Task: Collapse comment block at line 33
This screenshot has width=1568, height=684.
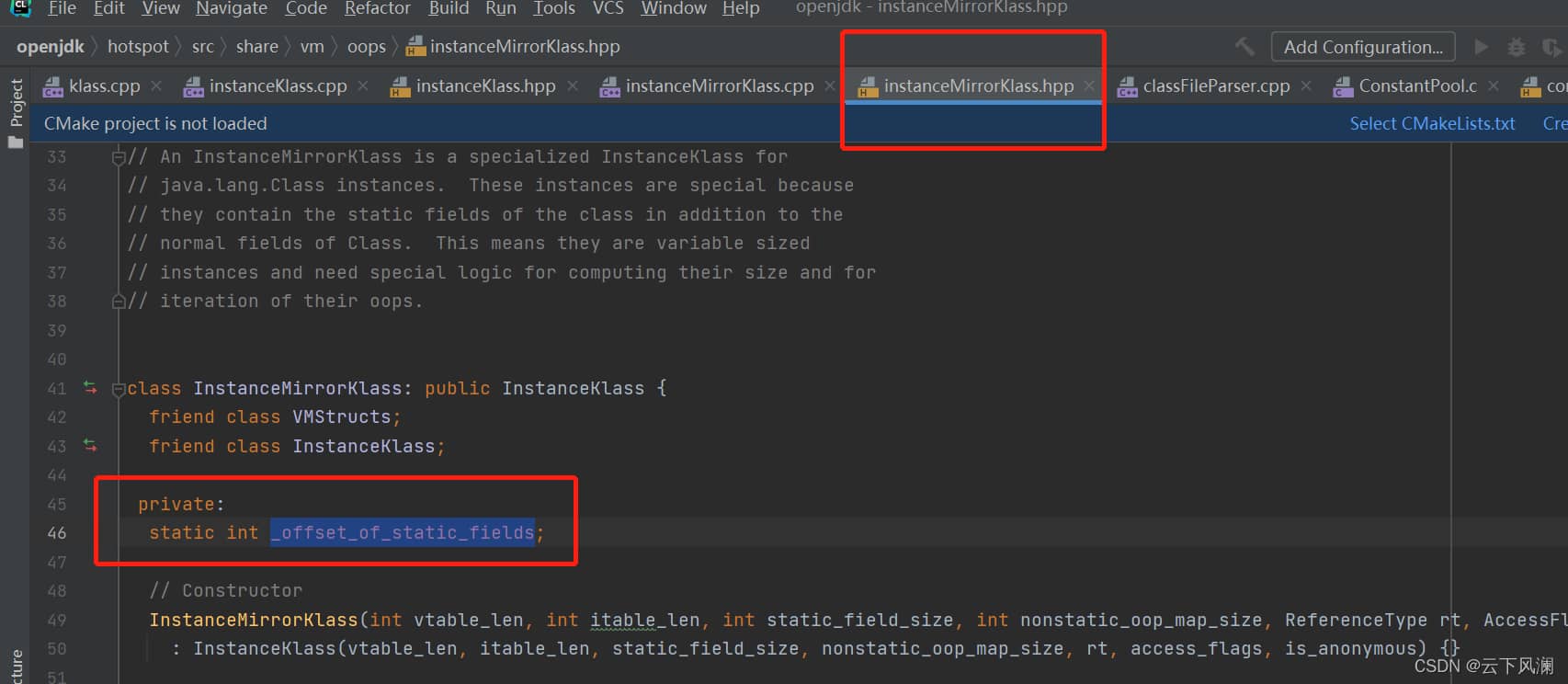Action: [118, 157]
